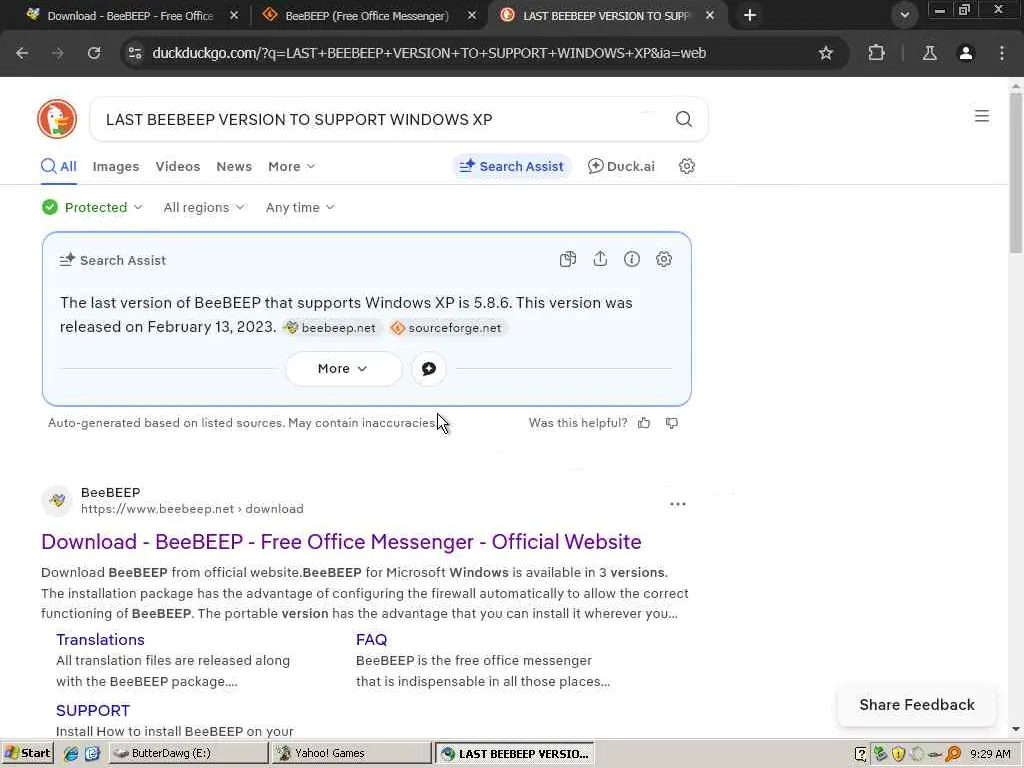Open beebeep.net source chip
This screenshot has height=768, width=1024.
coord(331,328)
